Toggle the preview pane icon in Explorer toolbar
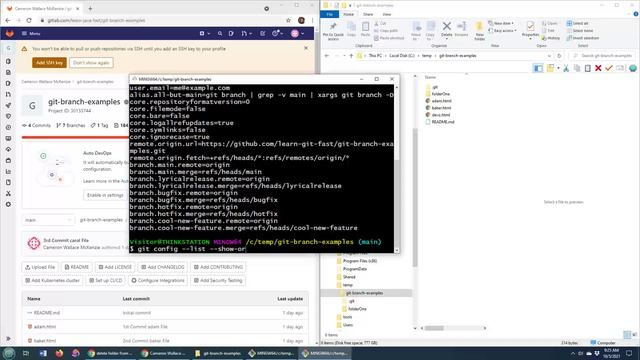Screen dimensions: 640x360 coord(538,68)
